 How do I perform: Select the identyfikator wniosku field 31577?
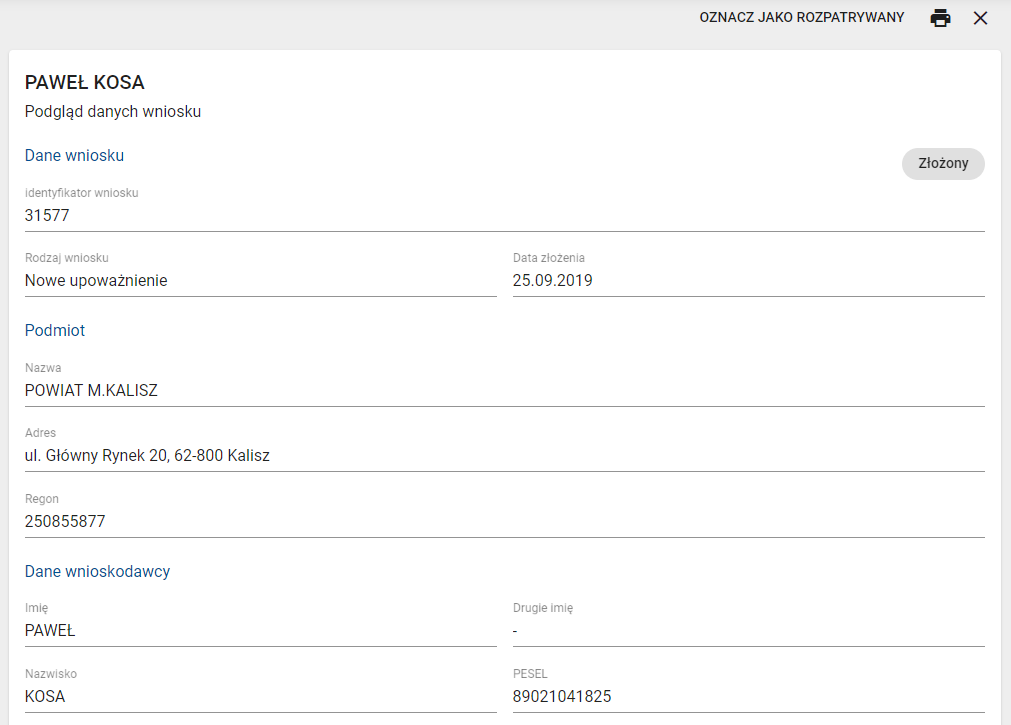[x=504, y=215]
